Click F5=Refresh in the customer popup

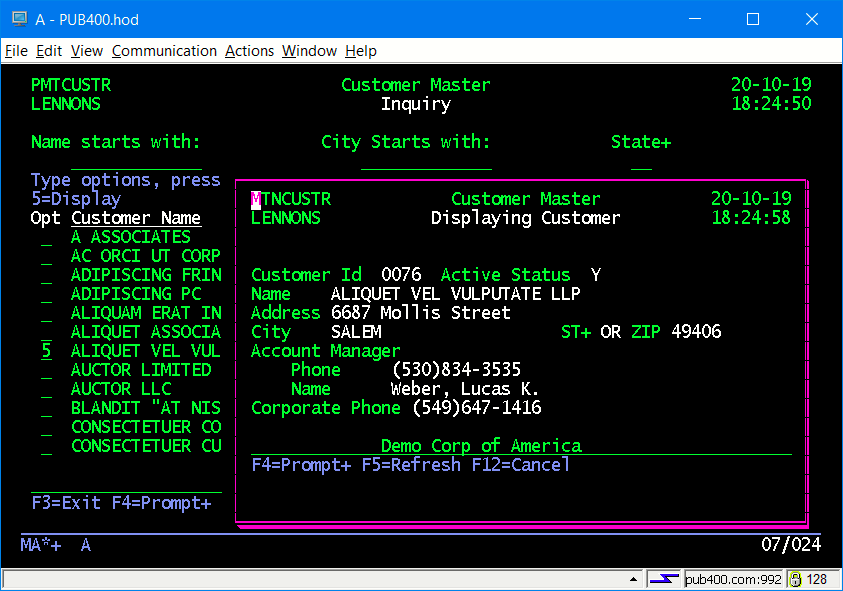tap(411, 465)
